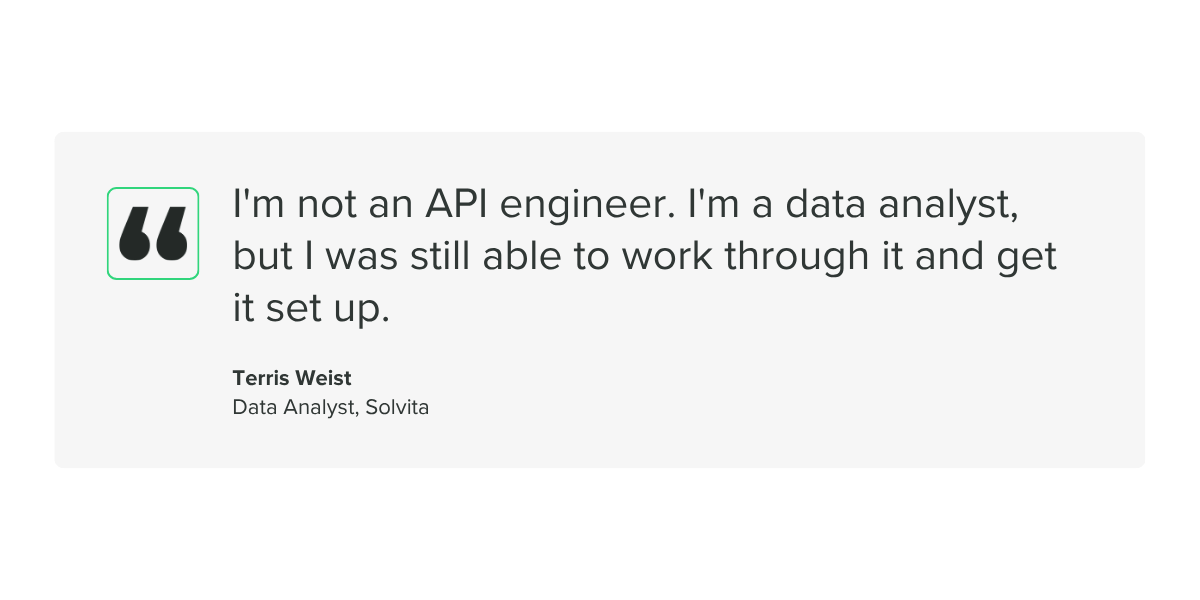
Task: Click the left quote mark glyph
Action: point(135,235)
